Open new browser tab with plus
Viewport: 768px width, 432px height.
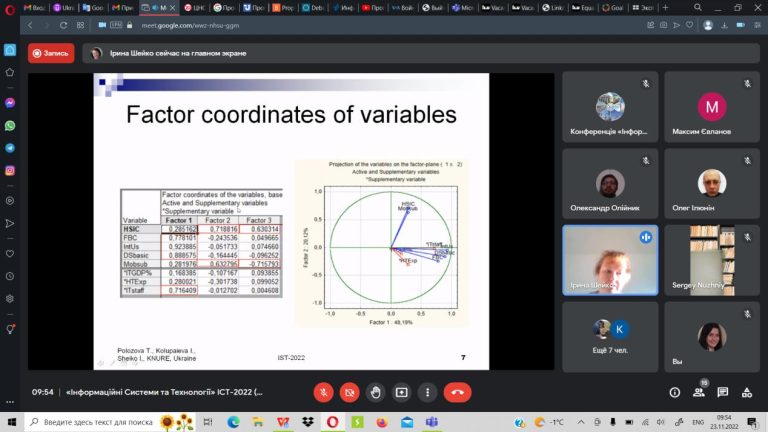665,7
